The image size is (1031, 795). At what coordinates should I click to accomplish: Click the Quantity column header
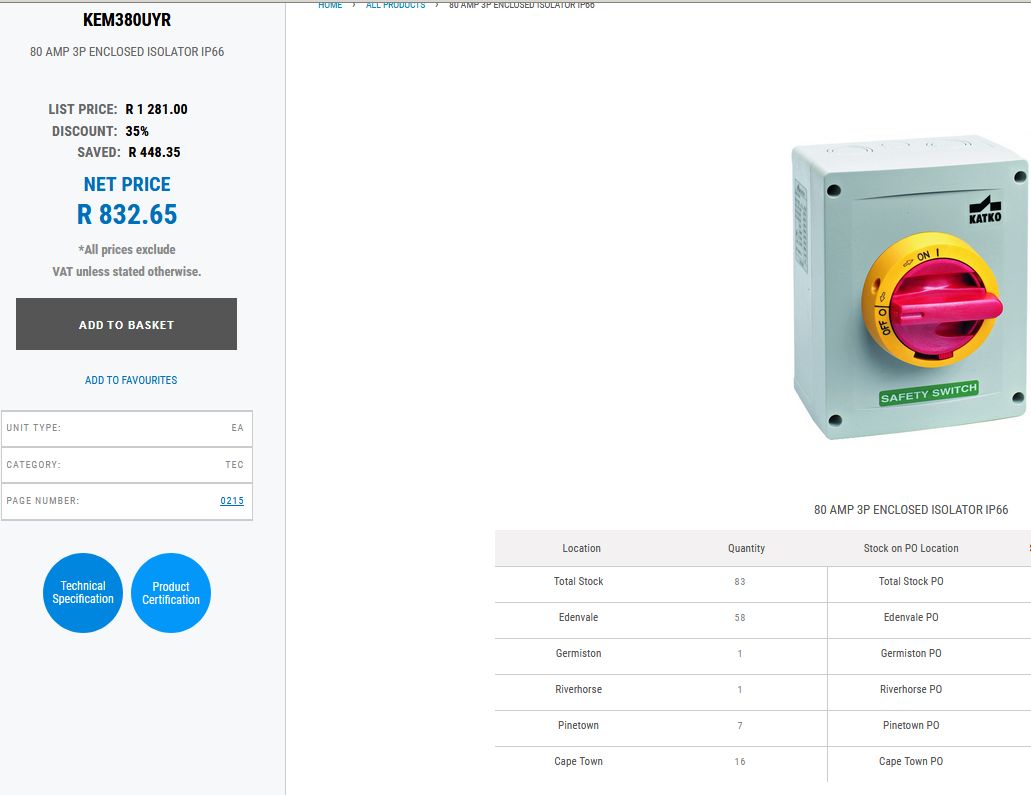746,548
